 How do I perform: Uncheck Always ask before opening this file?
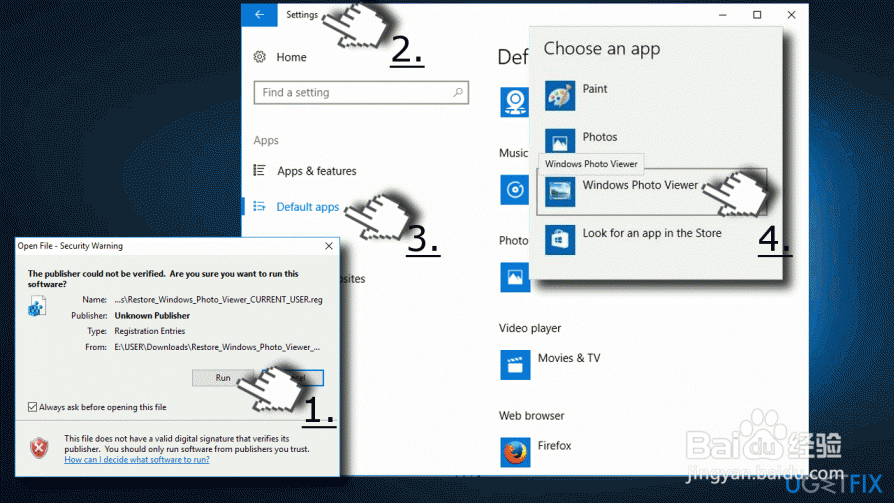coord(32,407)
